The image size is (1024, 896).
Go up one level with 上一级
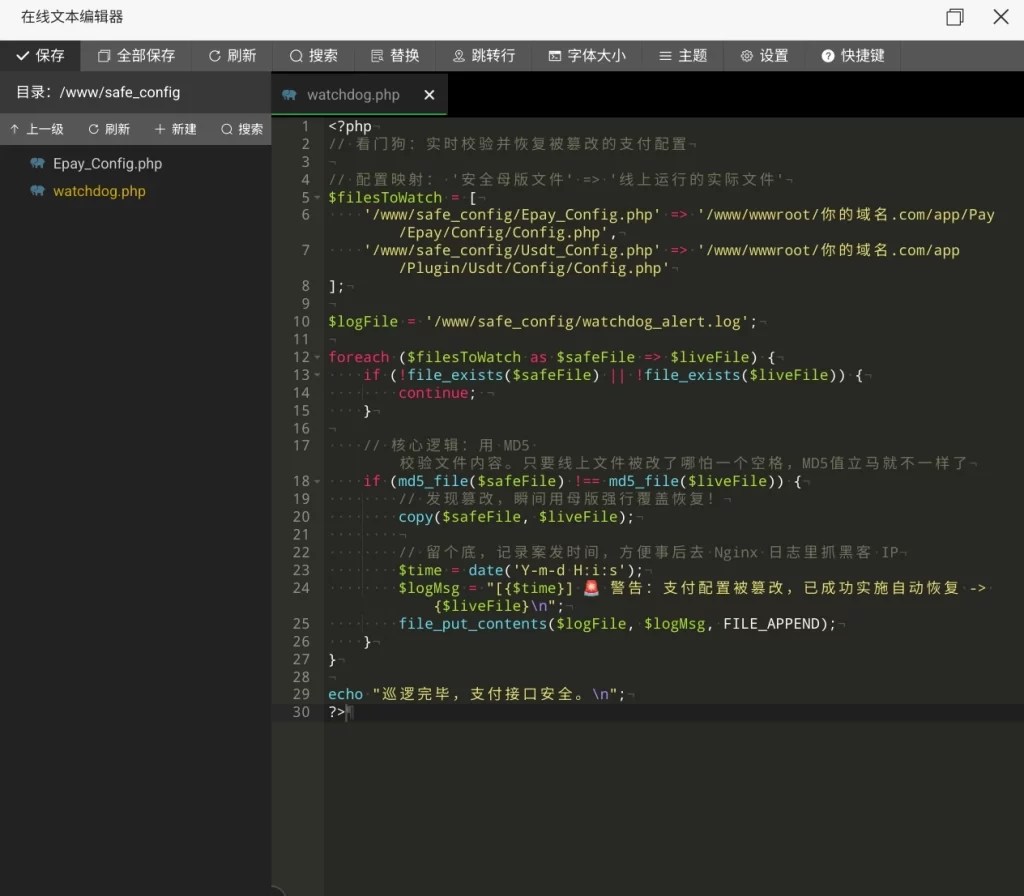(36, 129)
